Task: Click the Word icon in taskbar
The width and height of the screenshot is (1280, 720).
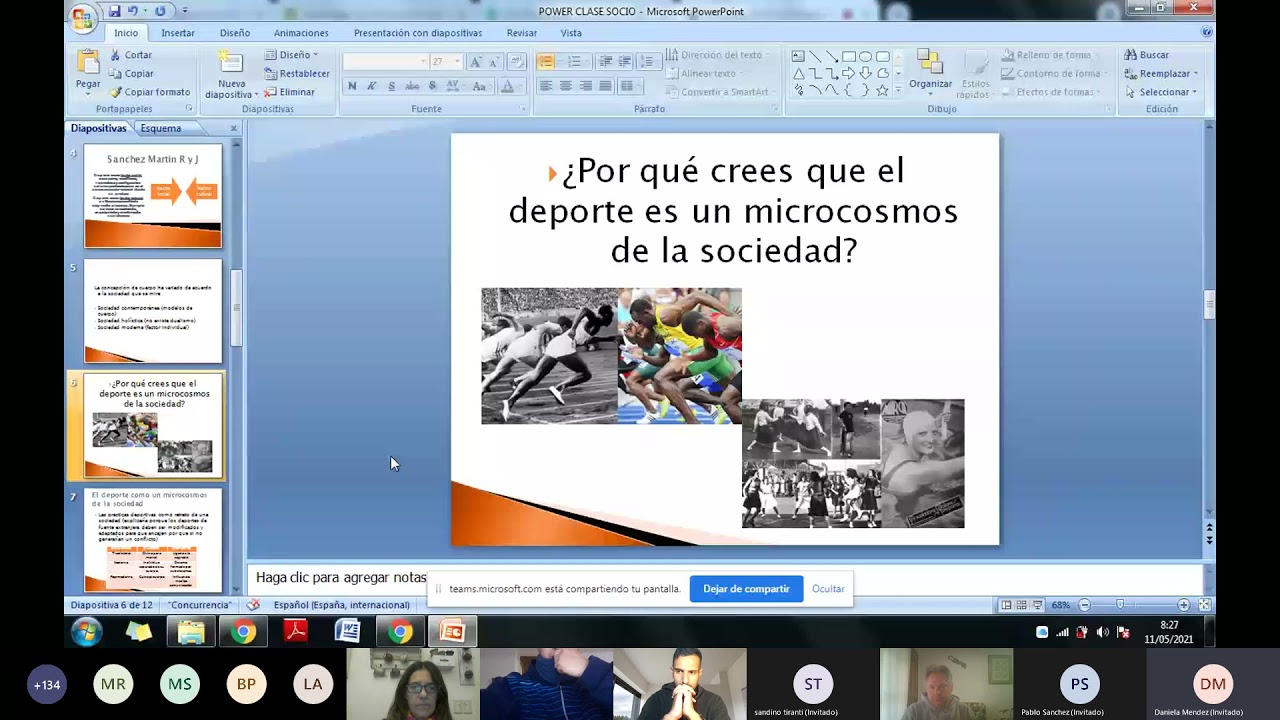Action: 347,632
